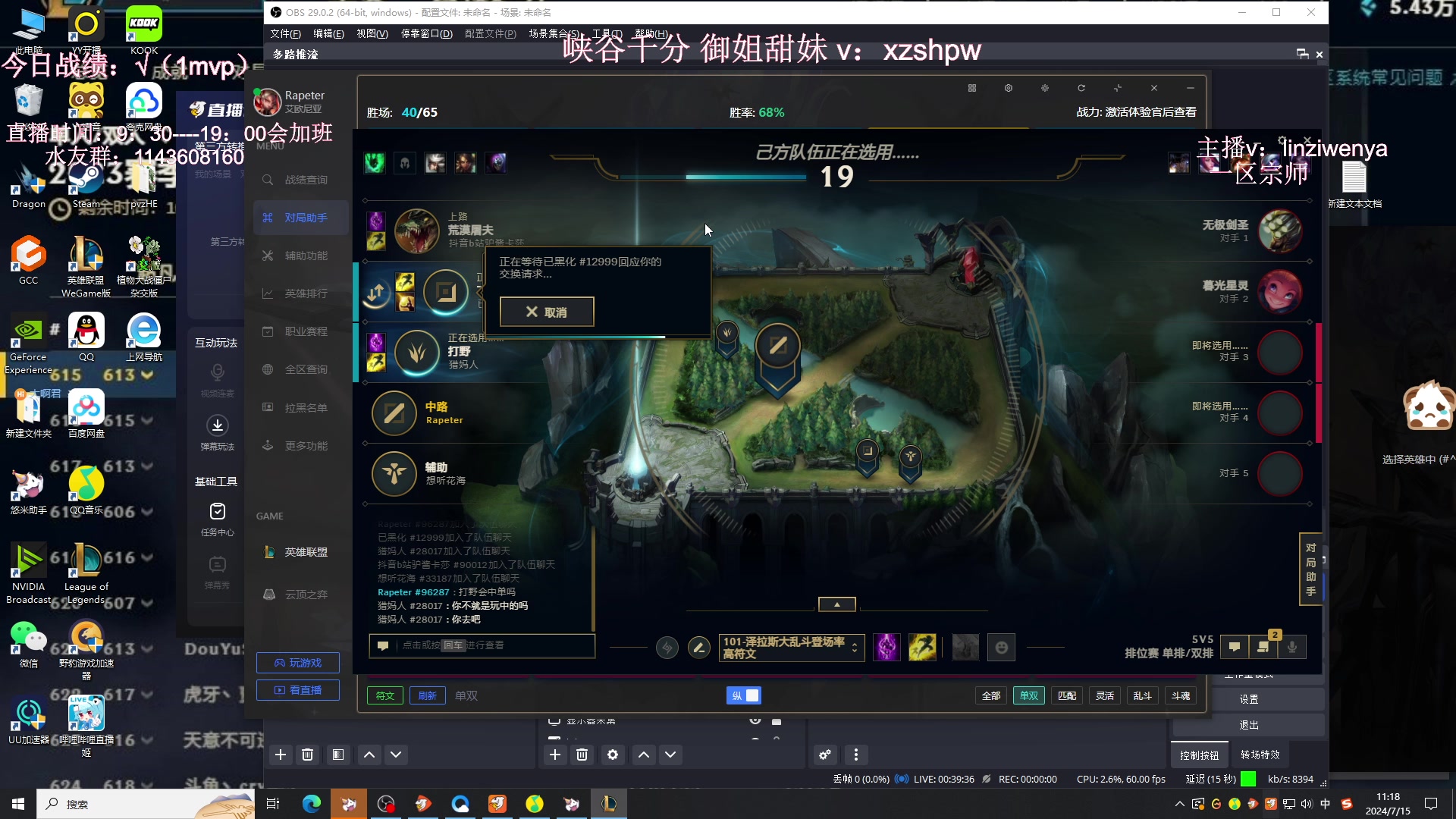Open OBS 文件(F) menu
The height and width of the screenshot is (819, 1456).
click(x=286, y=33)
